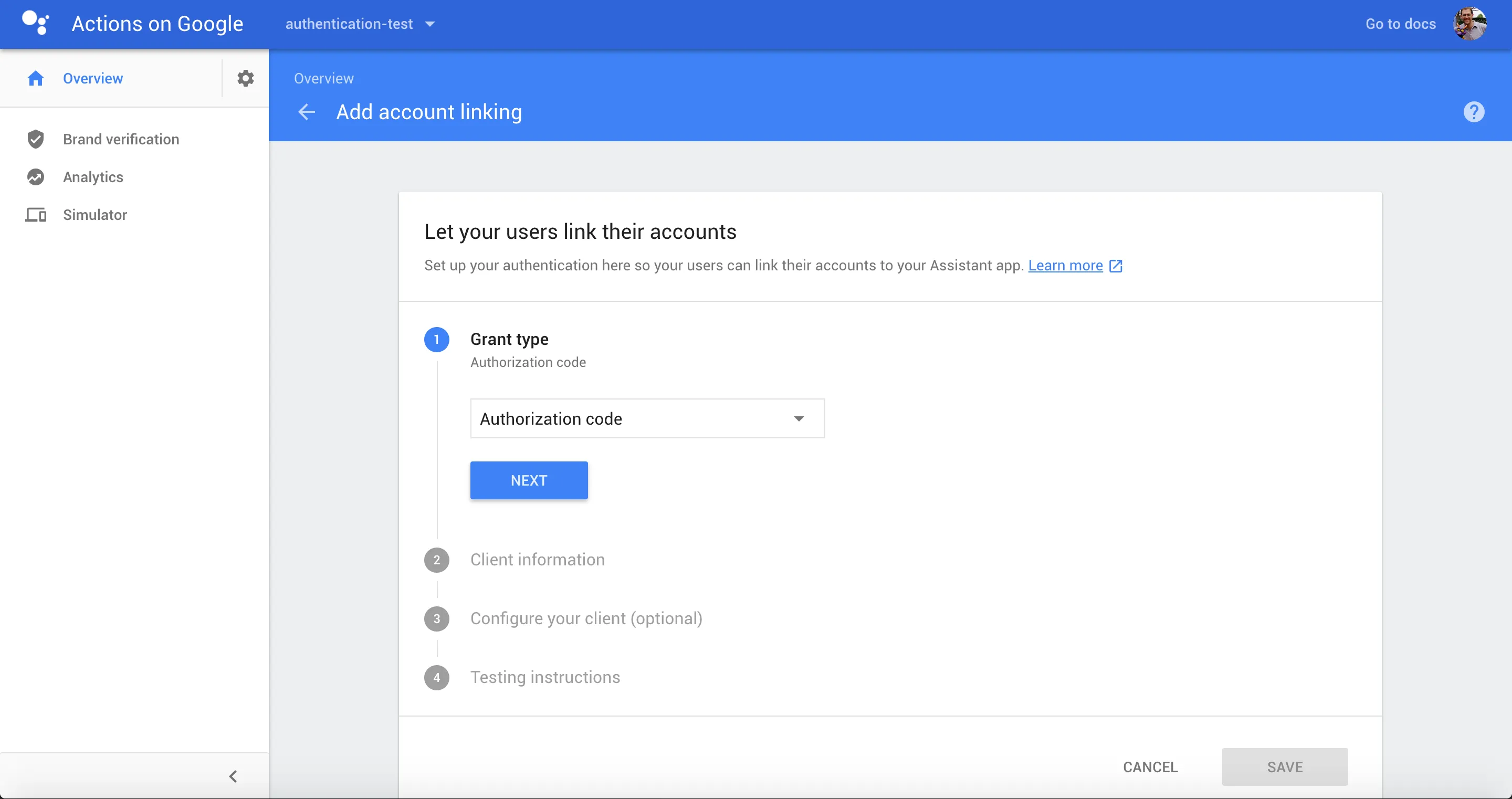Click the Overview breadcrumb in header
Viewport: 1512px width, 799px height.
(x=323, y=78)
